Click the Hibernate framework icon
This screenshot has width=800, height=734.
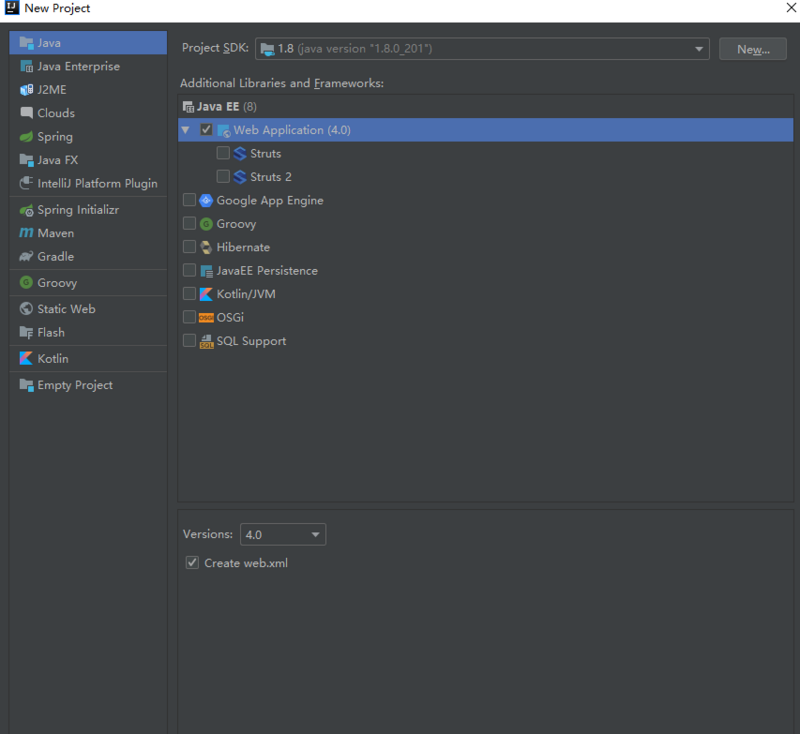pyautogui.click(x=206, y=247)
